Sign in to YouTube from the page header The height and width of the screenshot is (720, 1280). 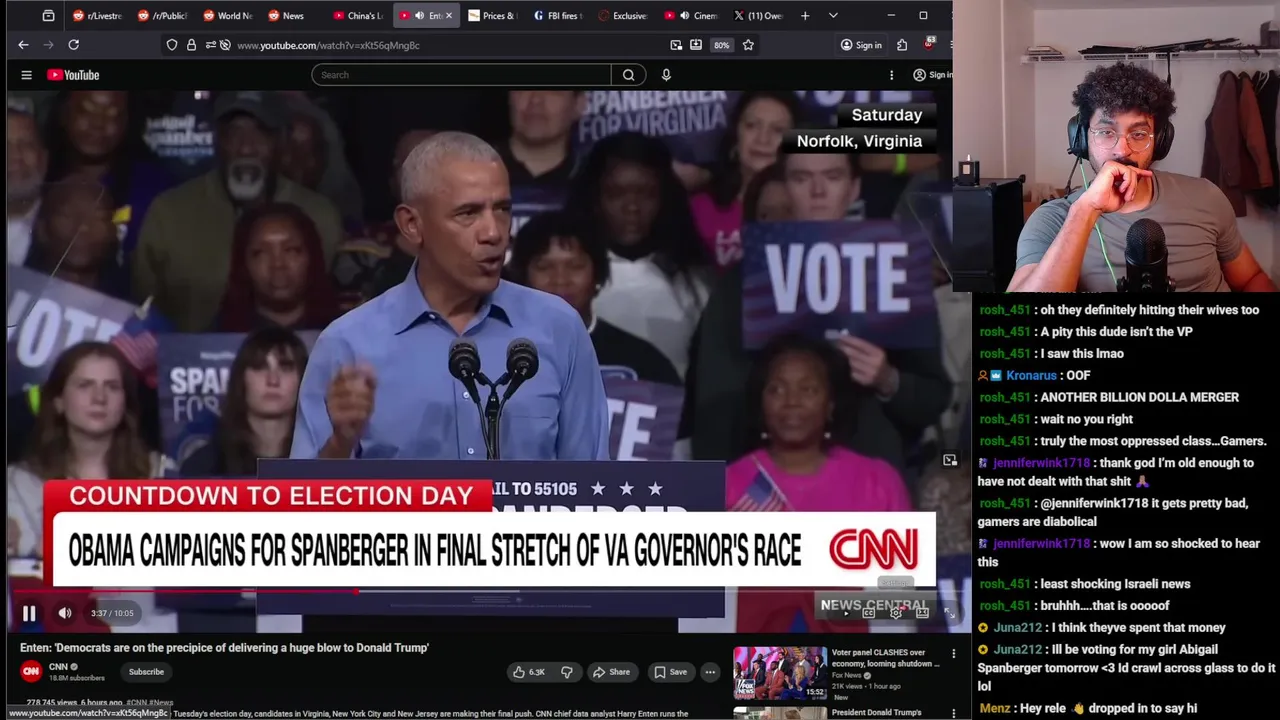(932, 75)
